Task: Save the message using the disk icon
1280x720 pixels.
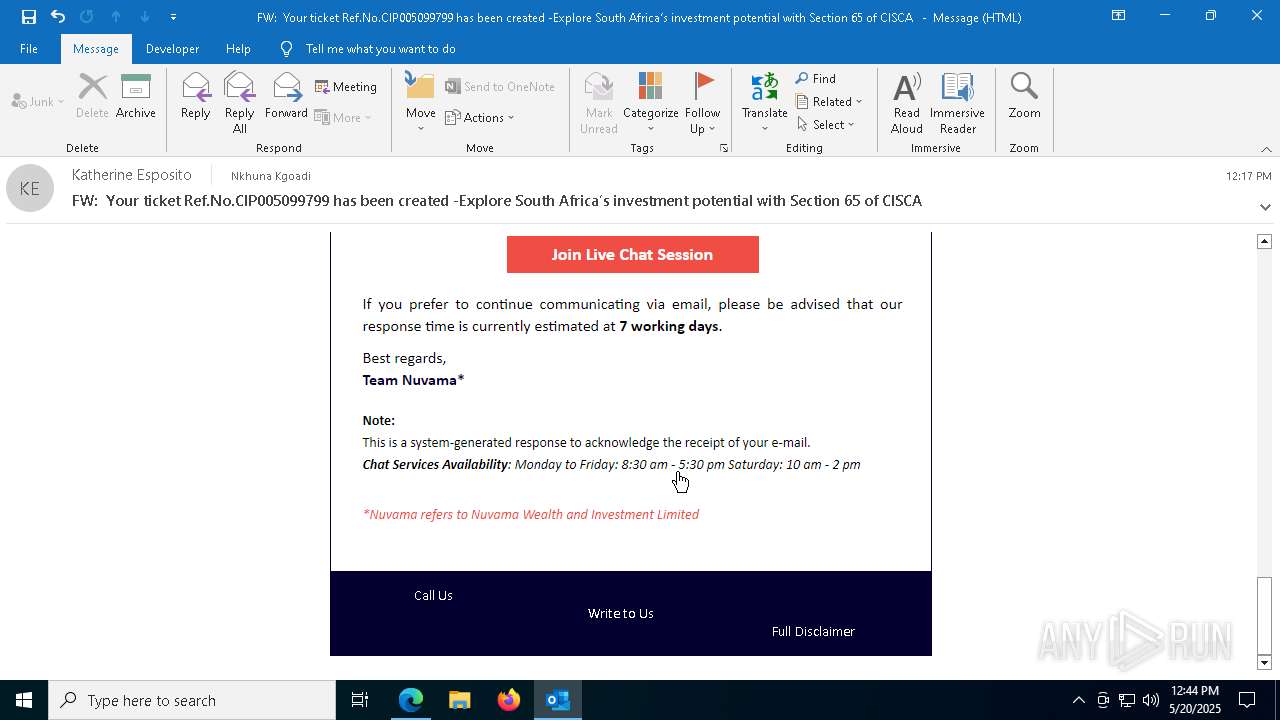Action: (29, 16)
